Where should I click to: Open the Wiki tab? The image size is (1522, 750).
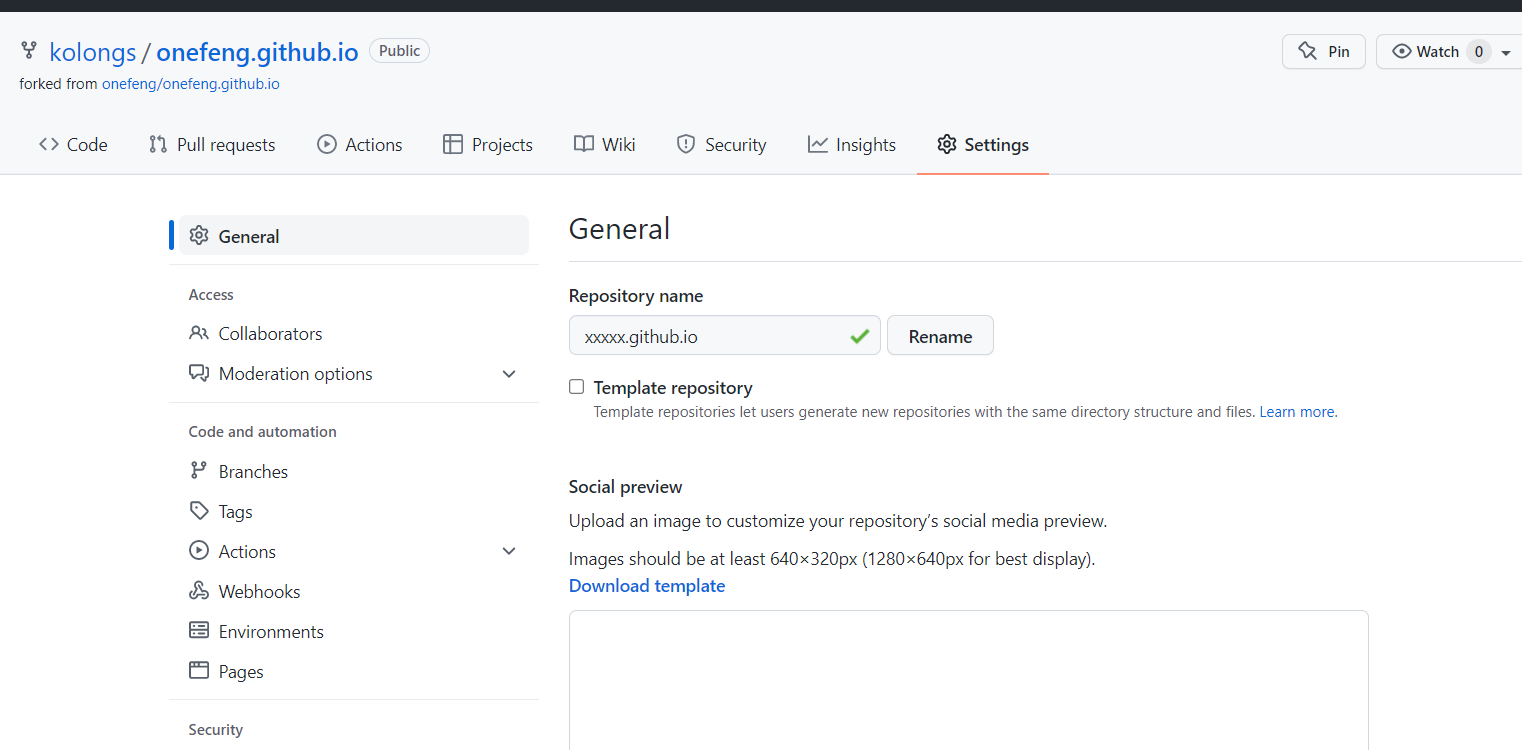coord(605,145)
